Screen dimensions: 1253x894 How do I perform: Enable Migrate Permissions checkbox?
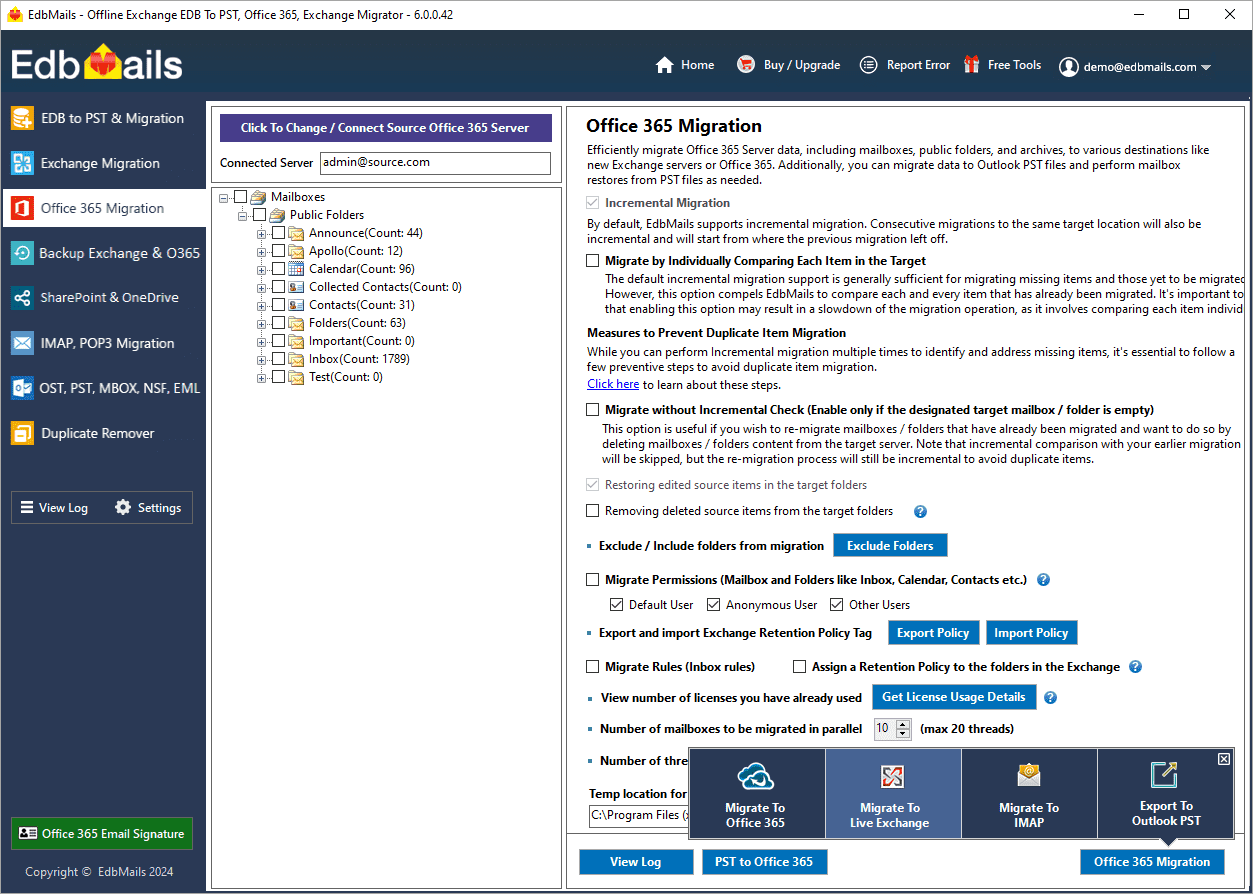[593, 580]
